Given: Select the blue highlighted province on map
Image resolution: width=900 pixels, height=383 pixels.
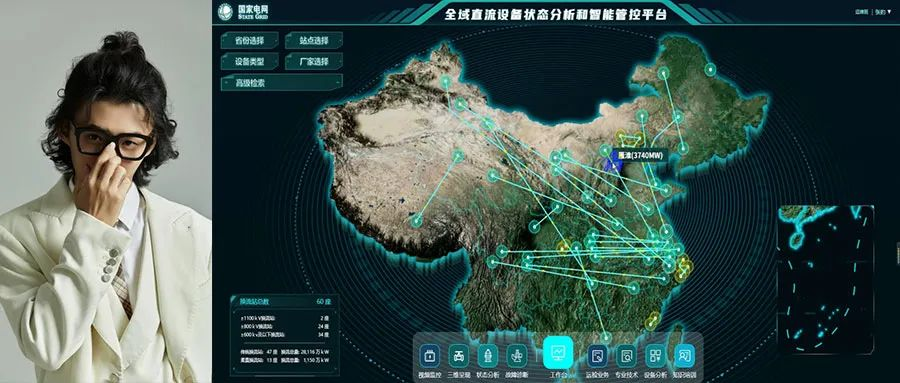Looking at the screenshot, I should point(612,165).
